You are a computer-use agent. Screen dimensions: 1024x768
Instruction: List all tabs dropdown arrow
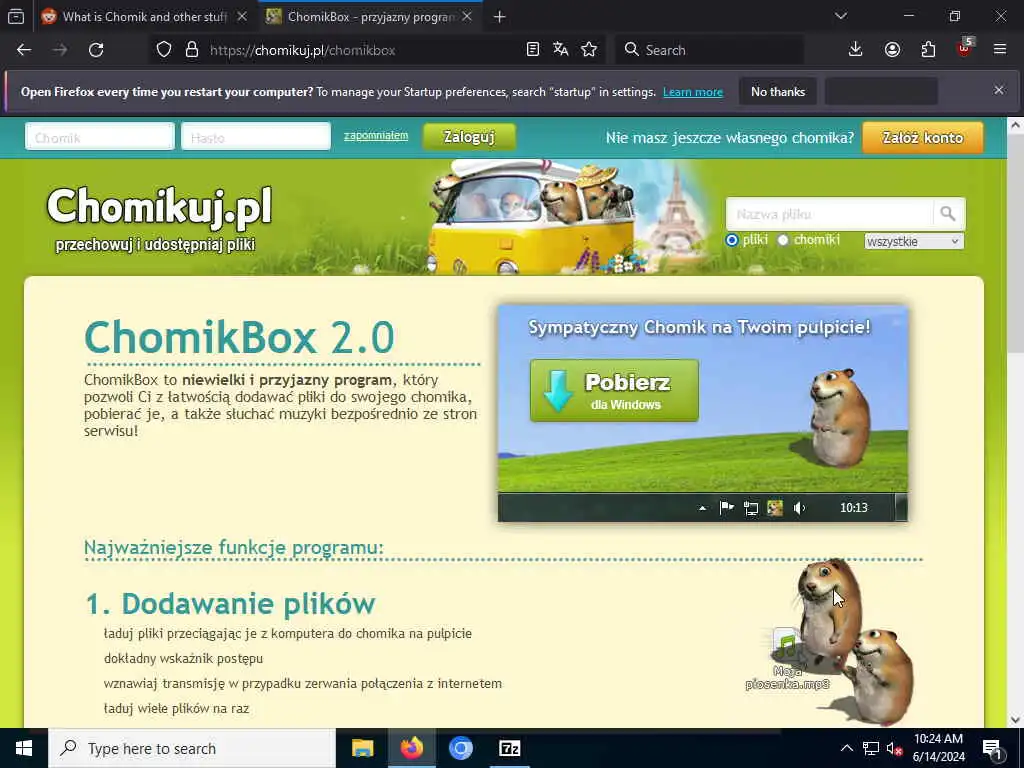point(840,16)
